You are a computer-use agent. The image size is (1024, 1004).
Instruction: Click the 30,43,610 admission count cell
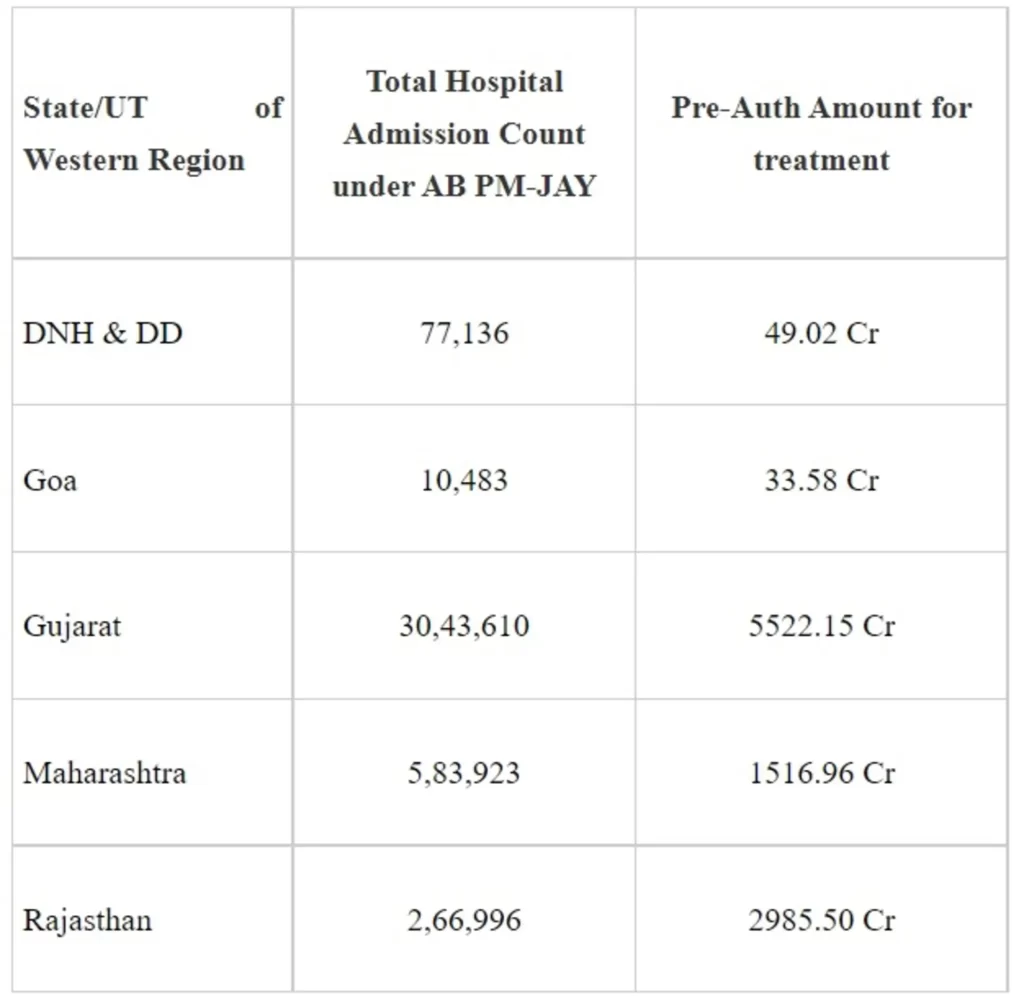[x=464, y=627]
